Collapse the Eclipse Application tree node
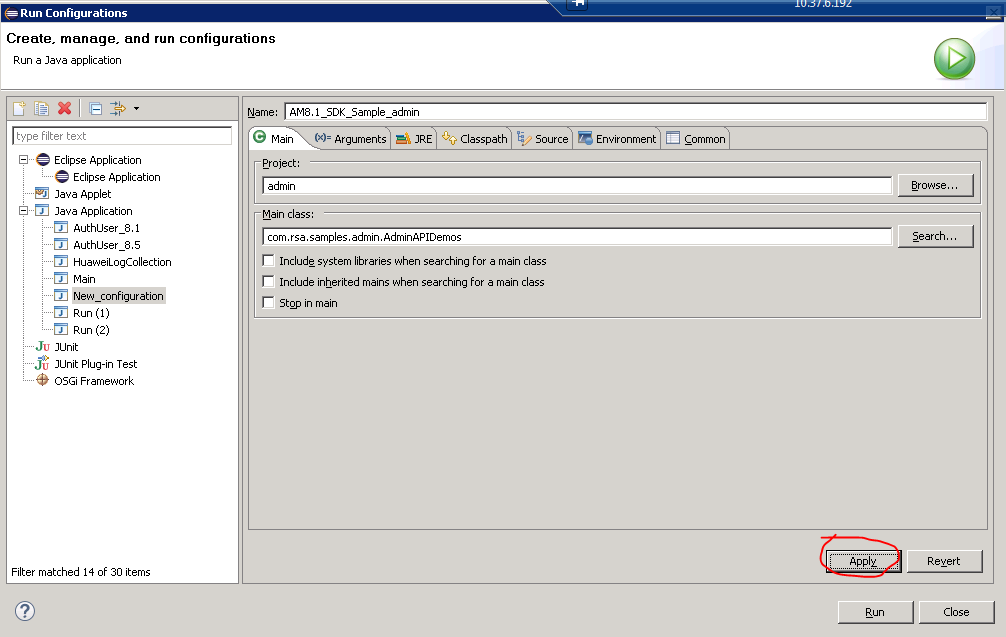The image size is (1006, 637). pos(24,160)
